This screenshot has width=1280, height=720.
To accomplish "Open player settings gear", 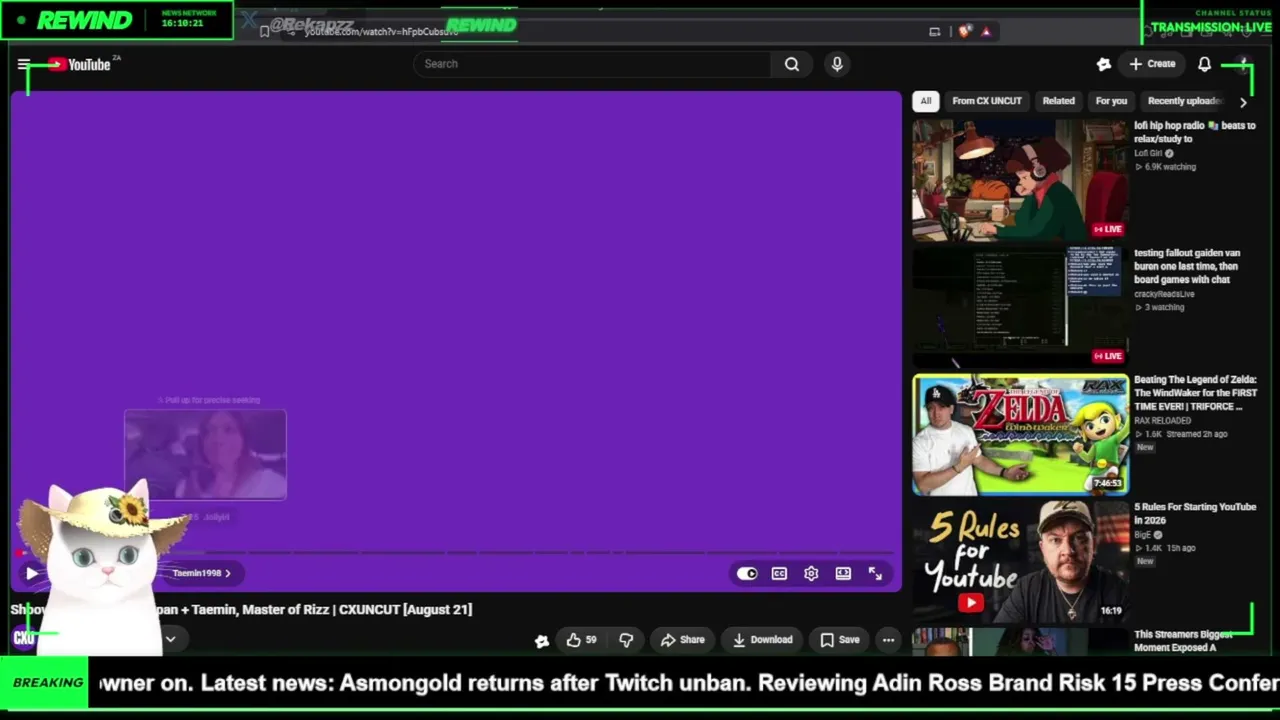I will [811, 573].
